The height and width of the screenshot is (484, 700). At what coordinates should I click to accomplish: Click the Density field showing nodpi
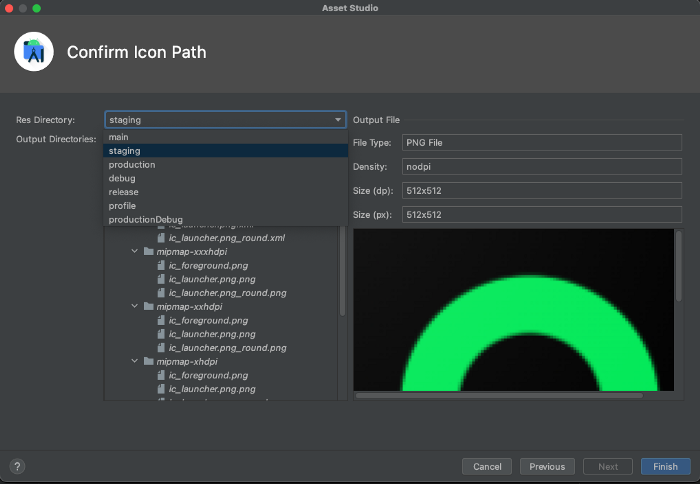click(542, 167)
